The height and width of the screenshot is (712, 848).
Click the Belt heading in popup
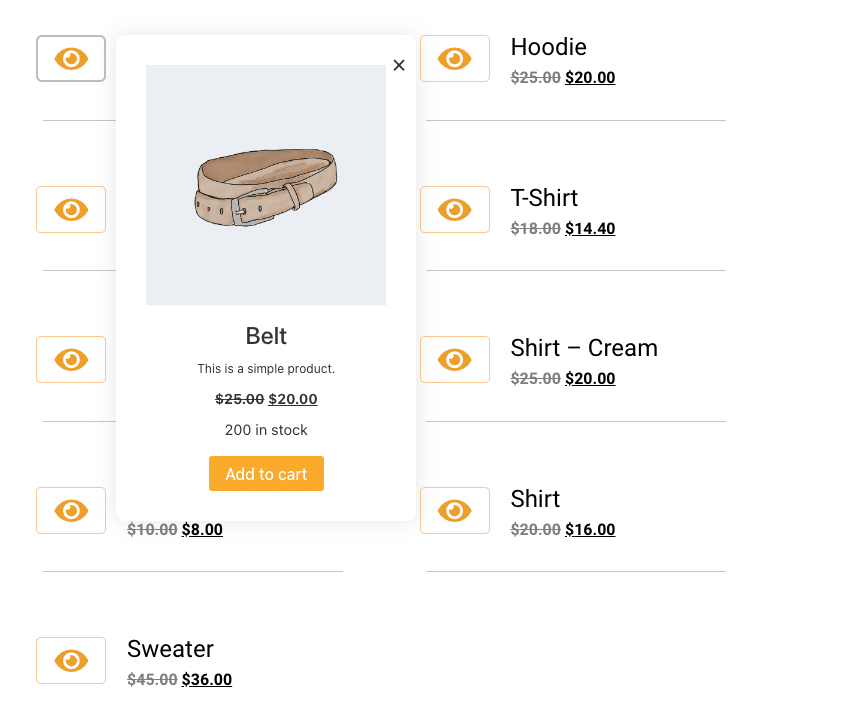click(x=266, y=336)
